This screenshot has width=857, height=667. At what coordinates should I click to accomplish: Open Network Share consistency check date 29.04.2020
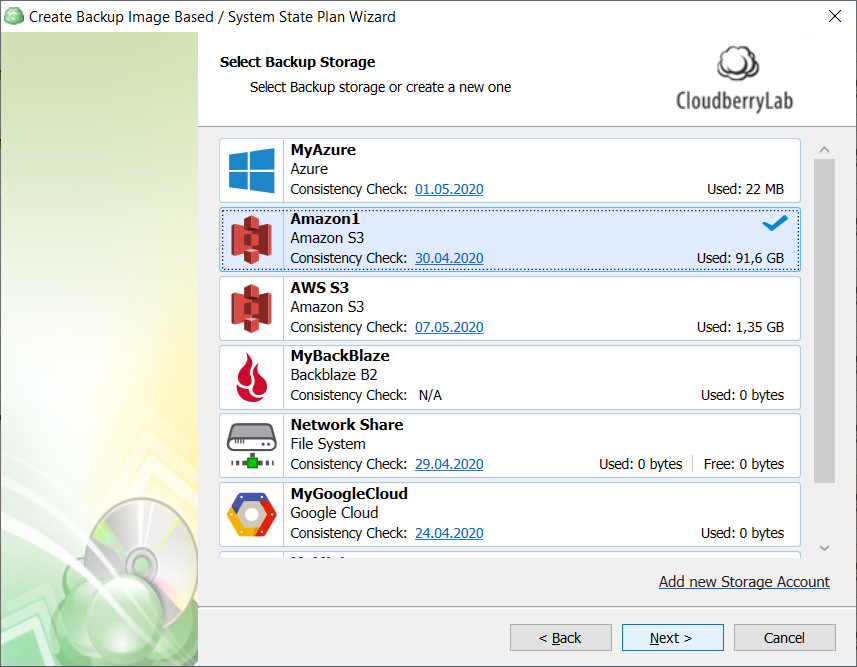(x=449, y=464)
